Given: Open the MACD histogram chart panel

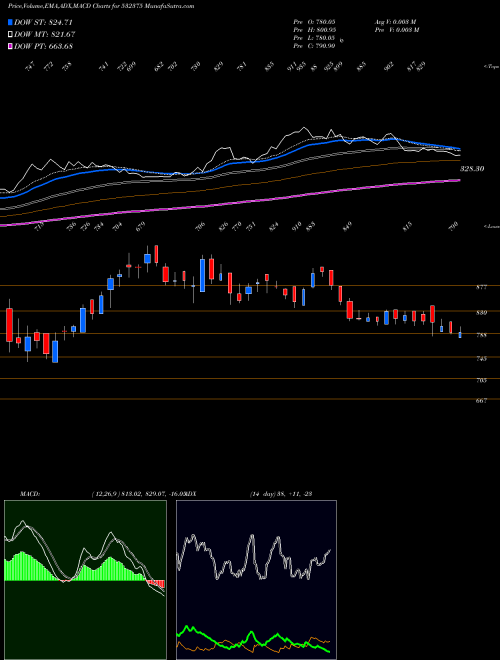Looking at the screenshot, I should 85,580.
